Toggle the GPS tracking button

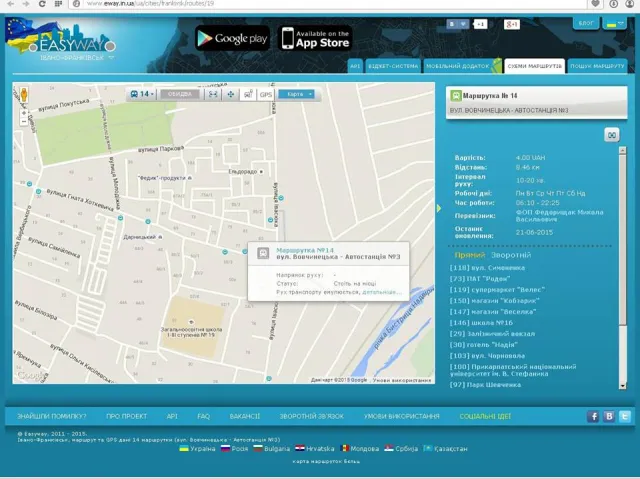pyautogui.click(x=266, y=94)
